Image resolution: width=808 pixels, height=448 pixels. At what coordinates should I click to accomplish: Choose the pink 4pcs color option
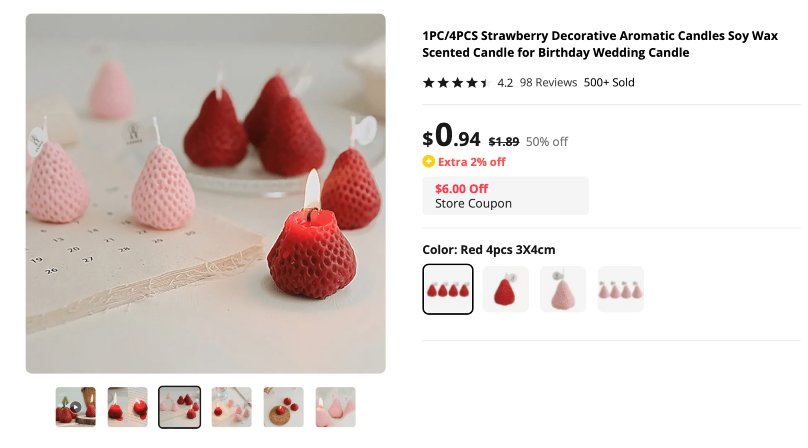pyautogui.click(x=621, y=289)
